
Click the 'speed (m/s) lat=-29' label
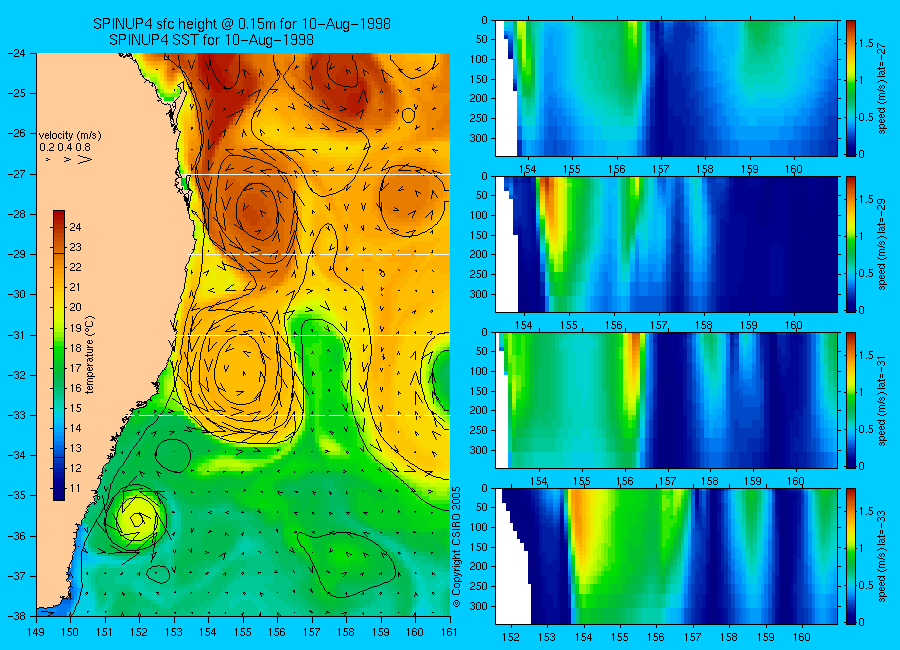coord(882,244)
